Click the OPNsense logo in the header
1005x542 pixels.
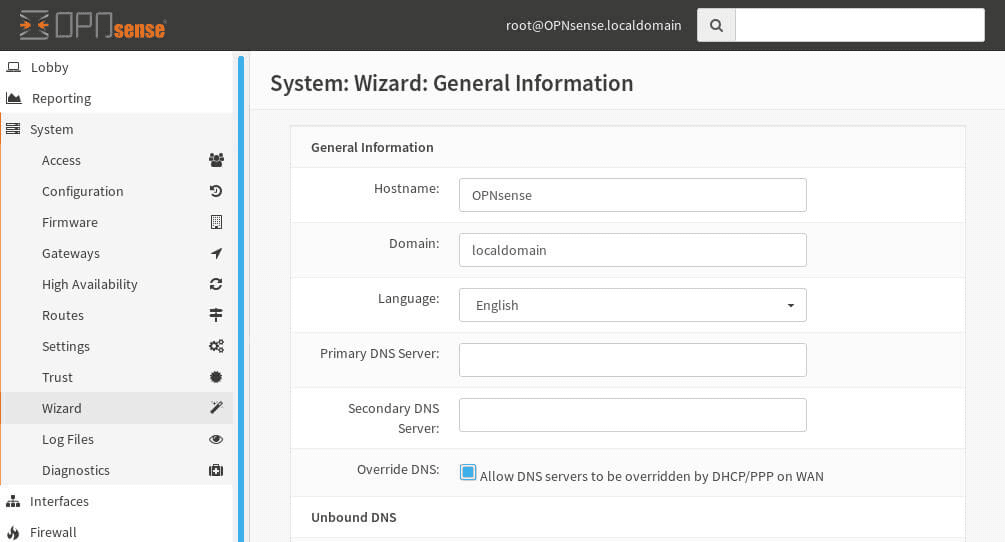coord(92,25)
